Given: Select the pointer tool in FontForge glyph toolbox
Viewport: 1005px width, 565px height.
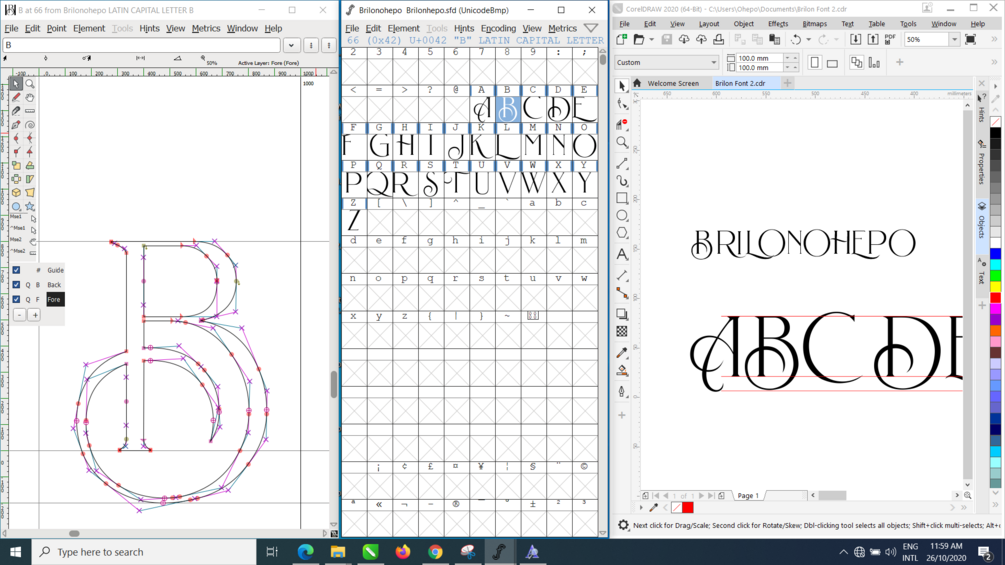Looking at the screenshot, I should tap(16, 84).
